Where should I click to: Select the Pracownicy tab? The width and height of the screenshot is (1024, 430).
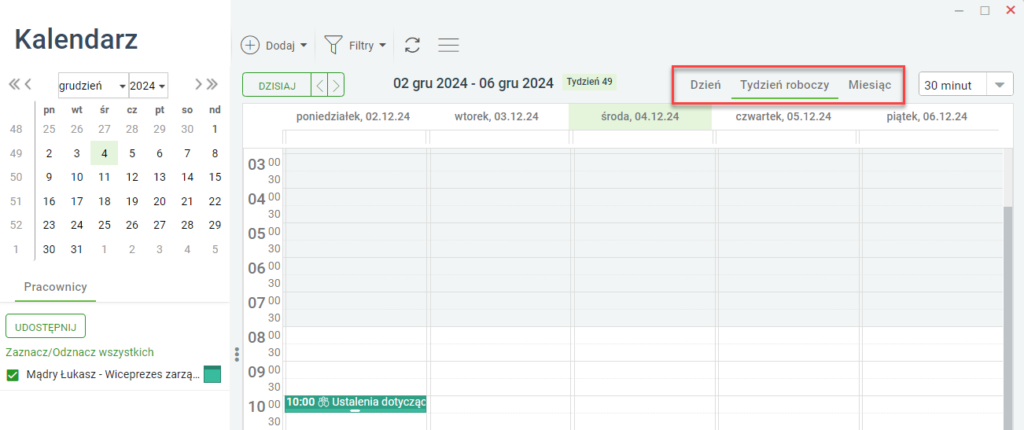pyautogui.click(x=56, y=287)
